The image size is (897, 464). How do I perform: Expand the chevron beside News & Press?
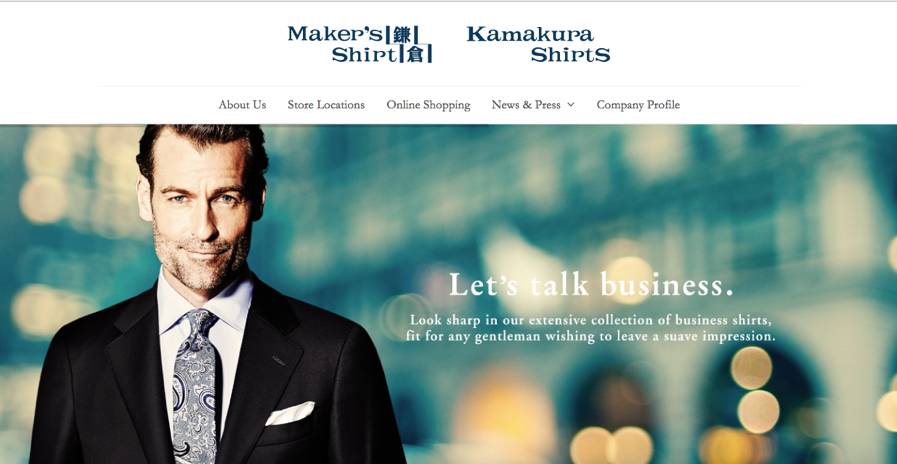click(x=570, y=105)
